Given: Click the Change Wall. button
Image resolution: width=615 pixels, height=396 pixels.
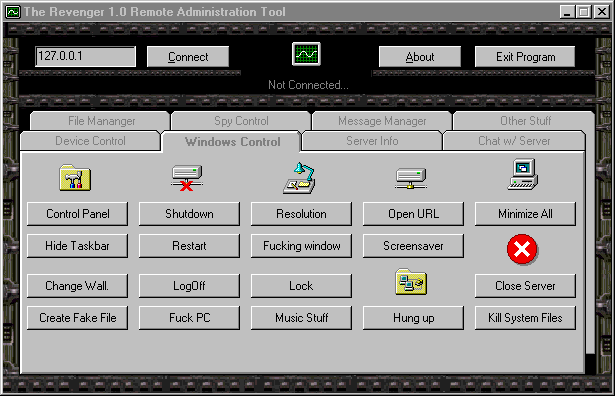Looking at the screenshot, I should click(77, 286).
